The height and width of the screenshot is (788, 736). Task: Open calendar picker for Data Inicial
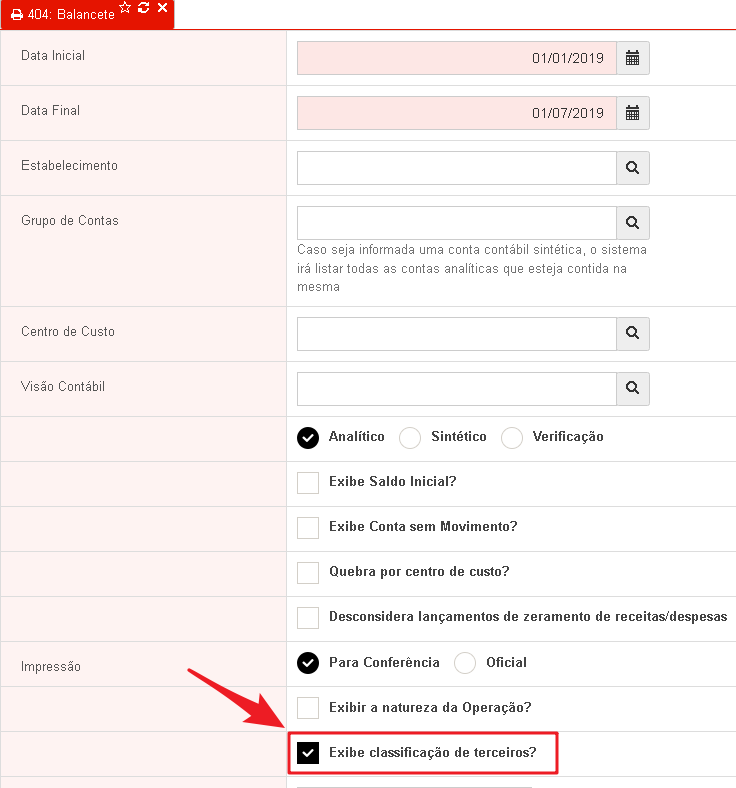pos(633,58)
